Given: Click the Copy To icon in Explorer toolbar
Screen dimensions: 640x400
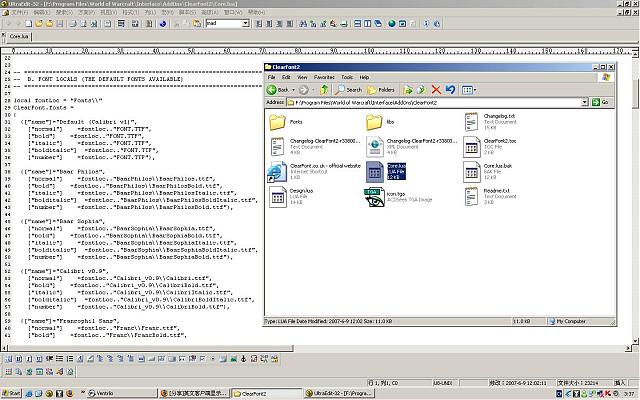Looking at the screenshot, I should pyautogui.click(x=421, y=89).
